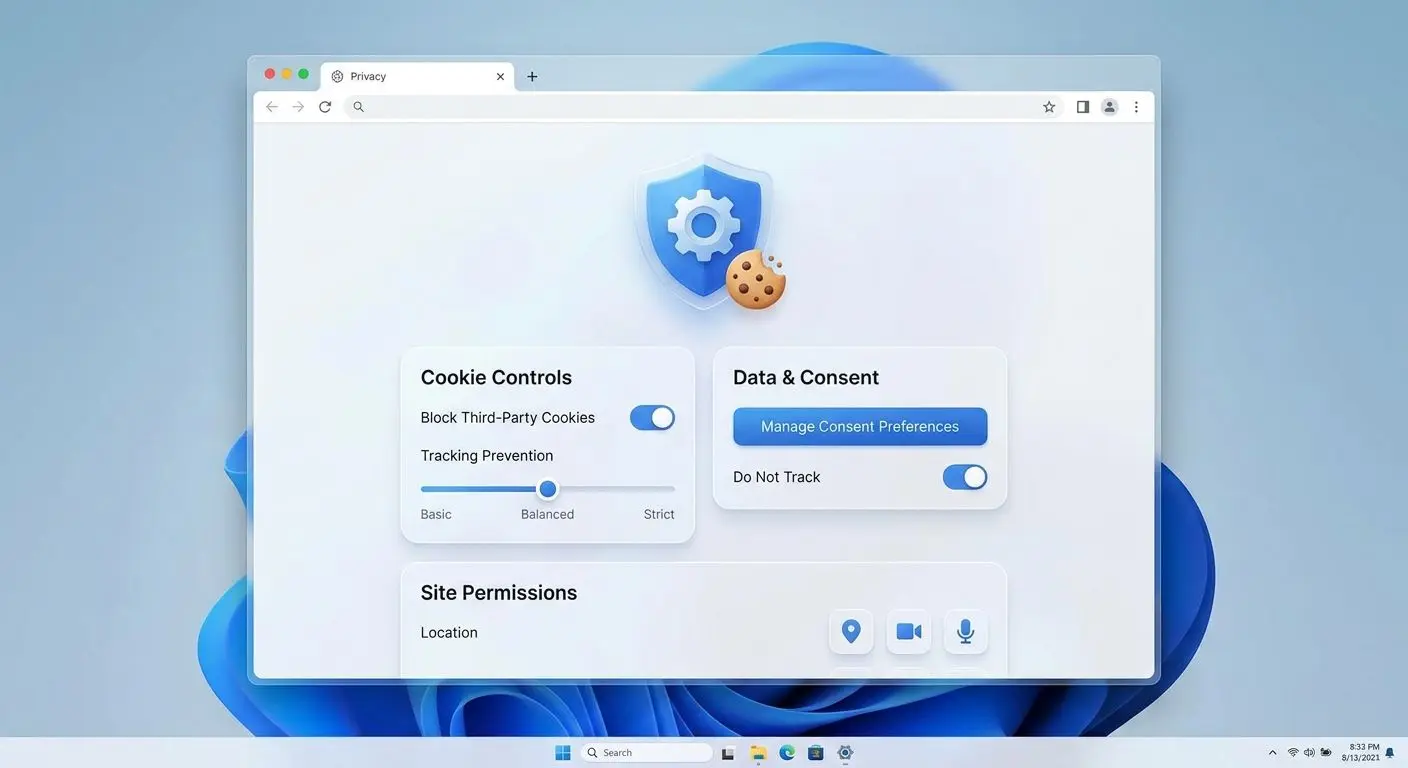Click the shield and cookie privacy logo

(x=710, y=232)
